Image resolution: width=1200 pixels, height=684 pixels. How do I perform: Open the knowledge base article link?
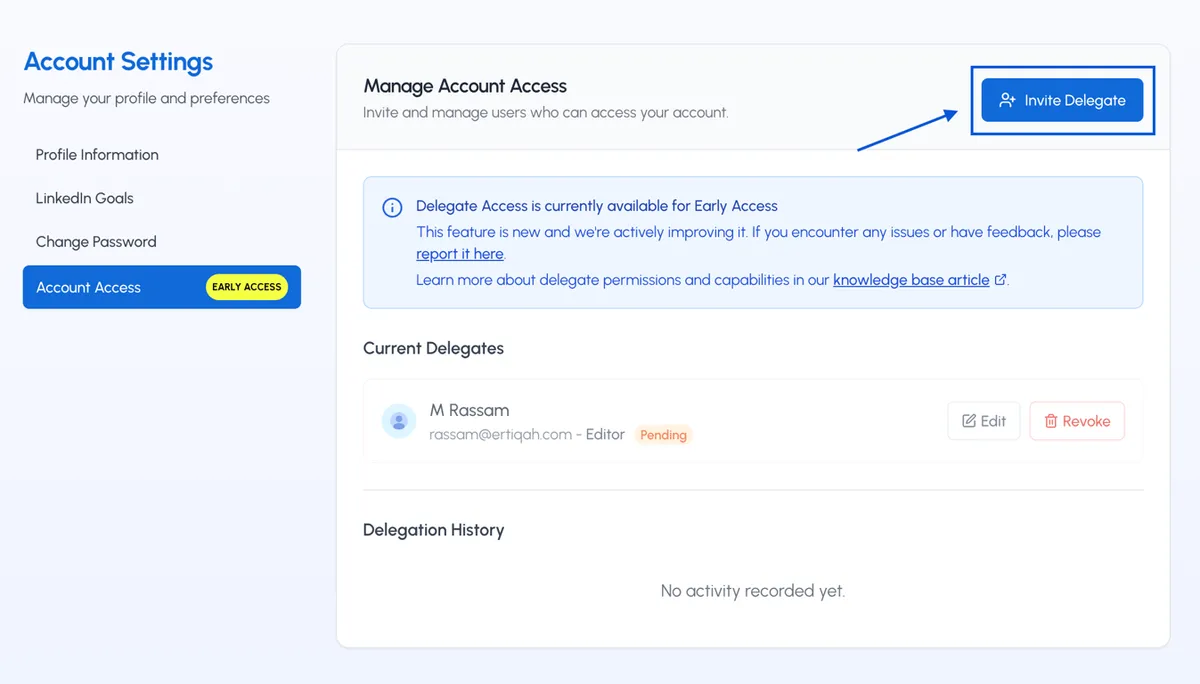(x=911, y=279)
